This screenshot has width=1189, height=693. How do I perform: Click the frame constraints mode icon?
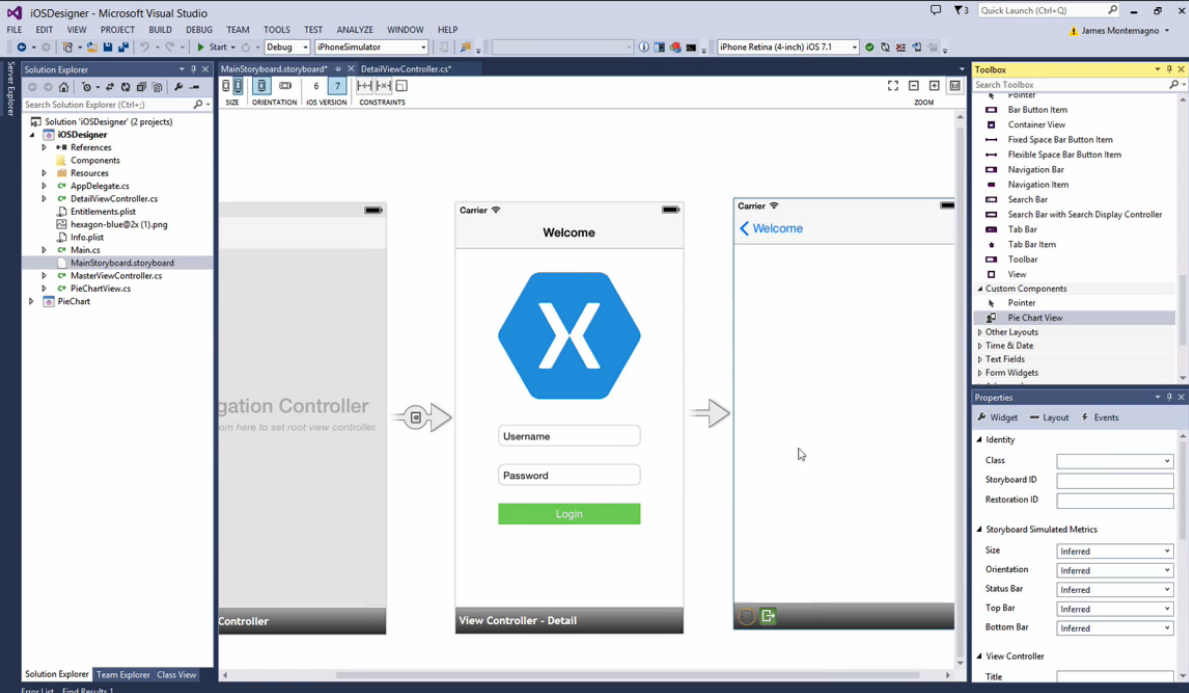401,86
